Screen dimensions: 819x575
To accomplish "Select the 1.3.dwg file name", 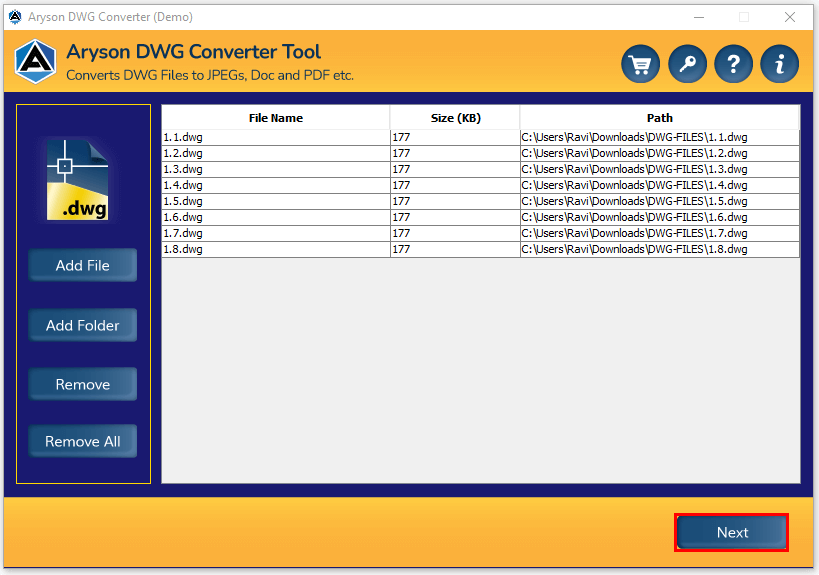I will tap(183, 169).
